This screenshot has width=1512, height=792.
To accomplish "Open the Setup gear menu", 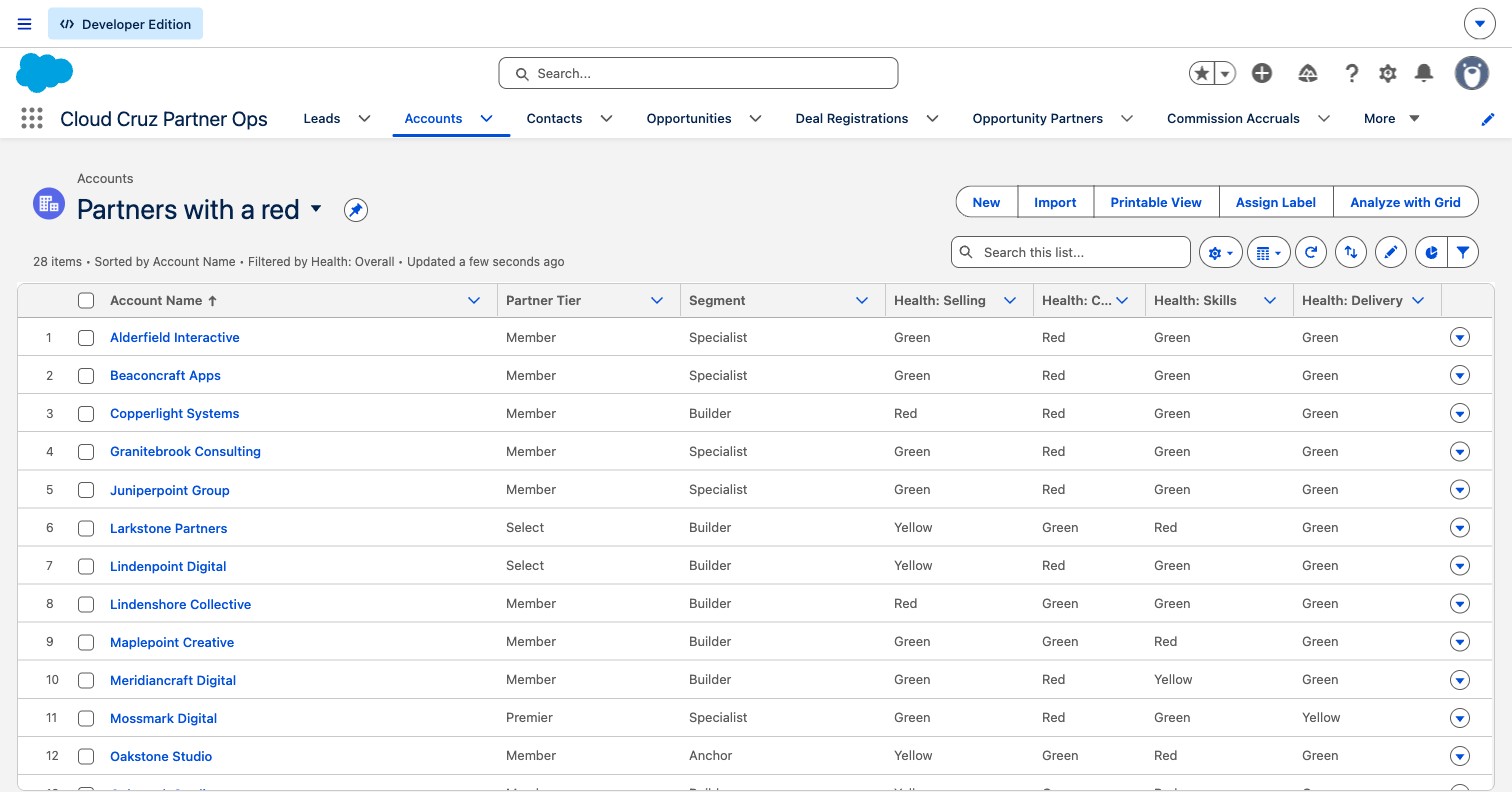I will [1387, 73].
